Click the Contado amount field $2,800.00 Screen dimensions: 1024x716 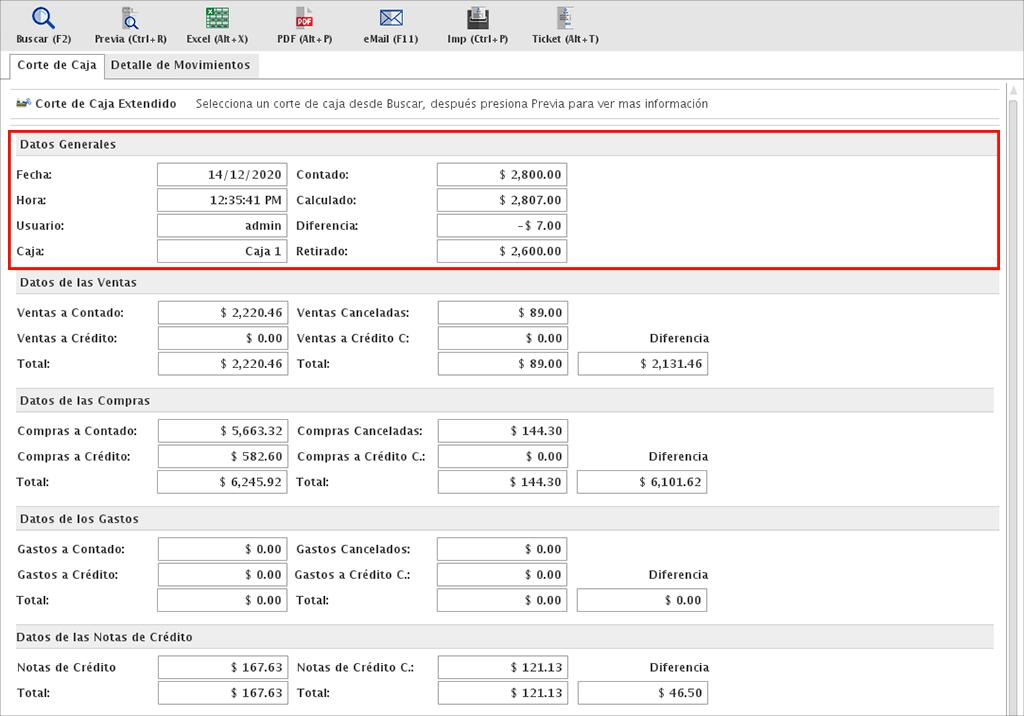tap(502, 174)
